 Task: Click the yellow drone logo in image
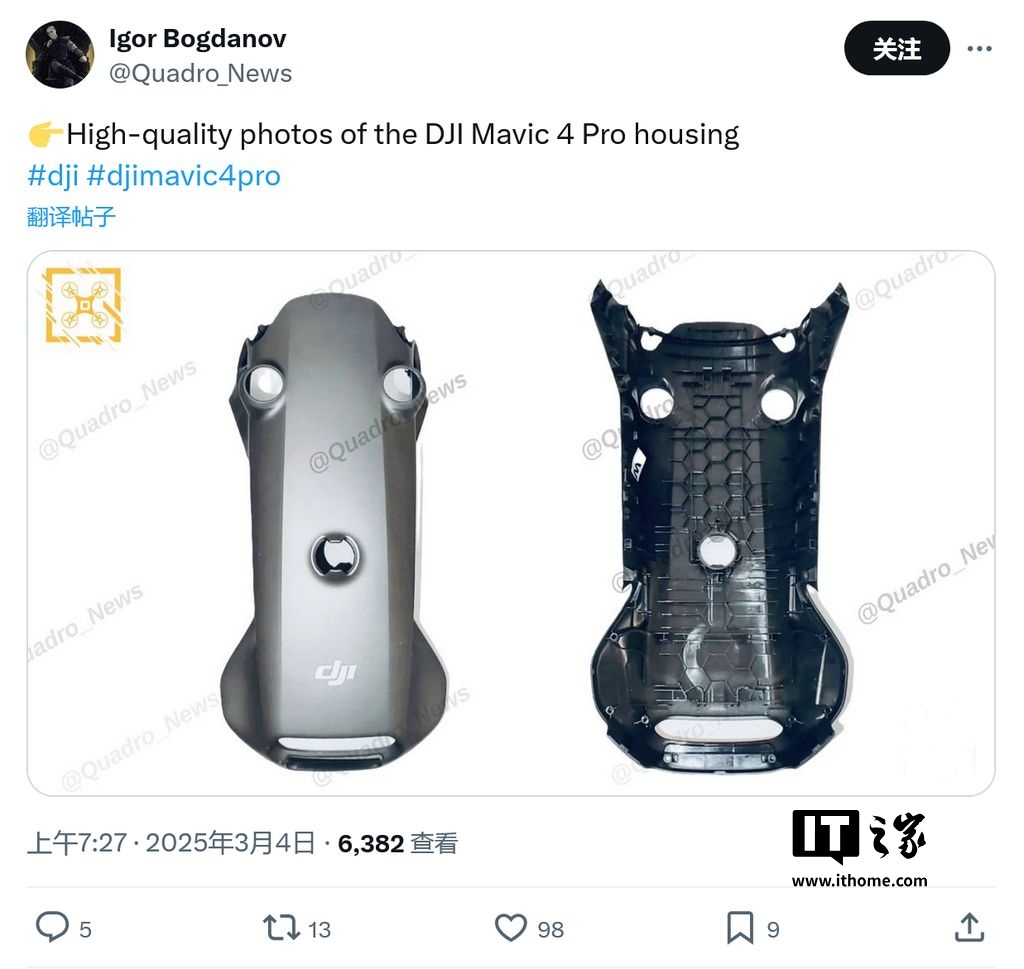[x=82, y=305]
